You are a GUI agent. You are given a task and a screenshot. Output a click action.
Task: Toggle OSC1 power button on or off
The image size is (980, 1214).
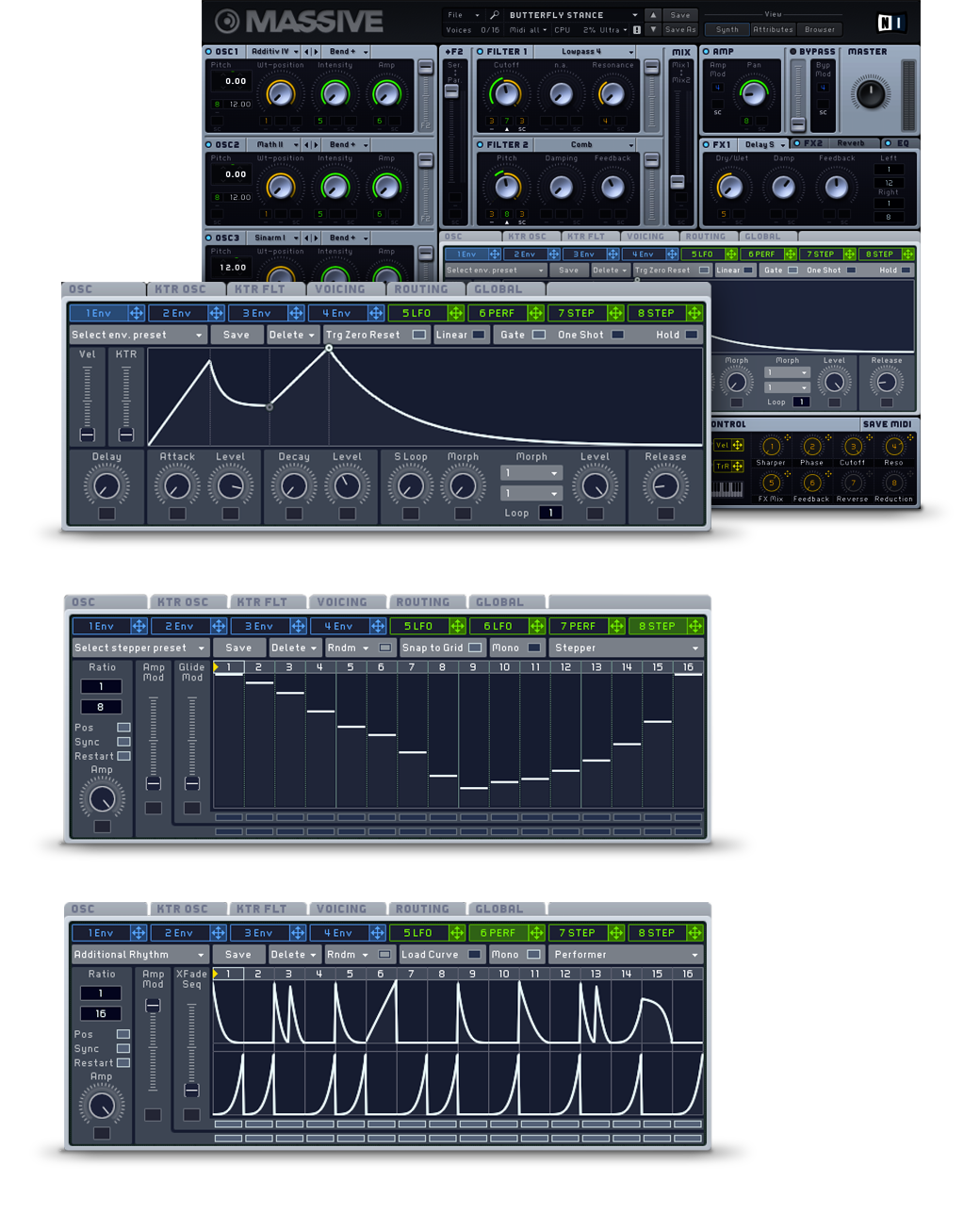click(x=209, y=52)
